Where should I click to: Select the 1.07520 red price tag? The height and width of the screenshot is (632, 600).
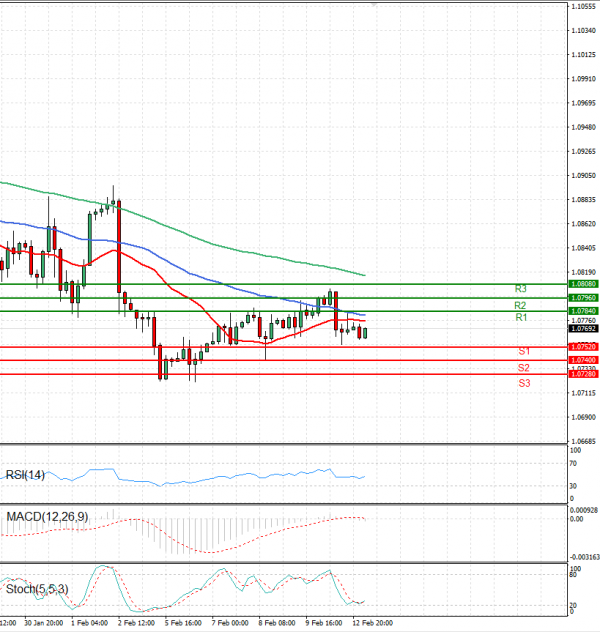tap(583, 347)
